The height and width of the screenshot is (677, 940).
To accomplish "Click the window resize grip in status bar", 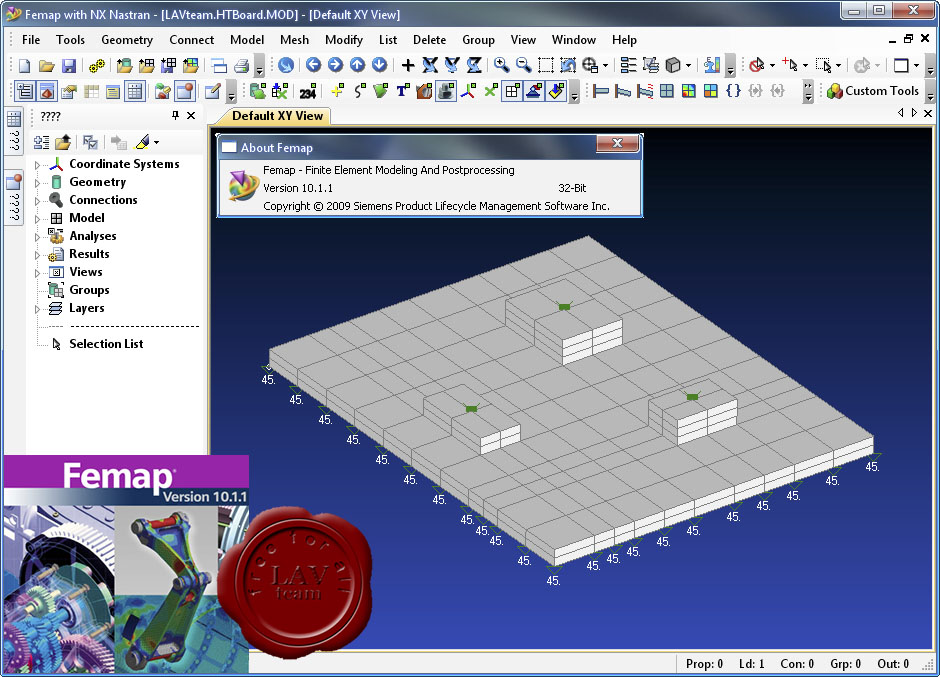I will coord(929,664).
